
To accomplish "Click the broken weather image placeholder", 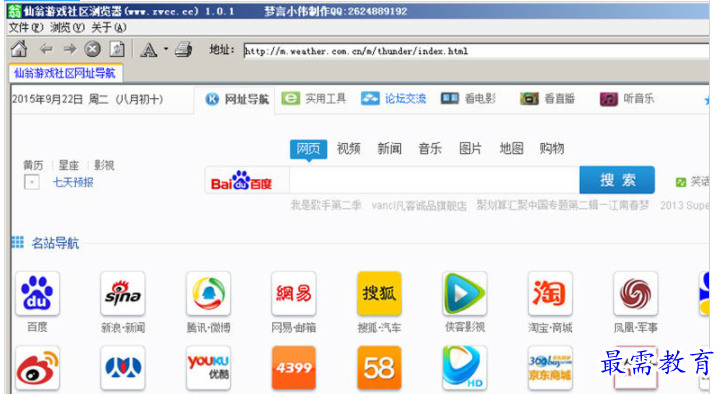I will [x=32, y=182].
